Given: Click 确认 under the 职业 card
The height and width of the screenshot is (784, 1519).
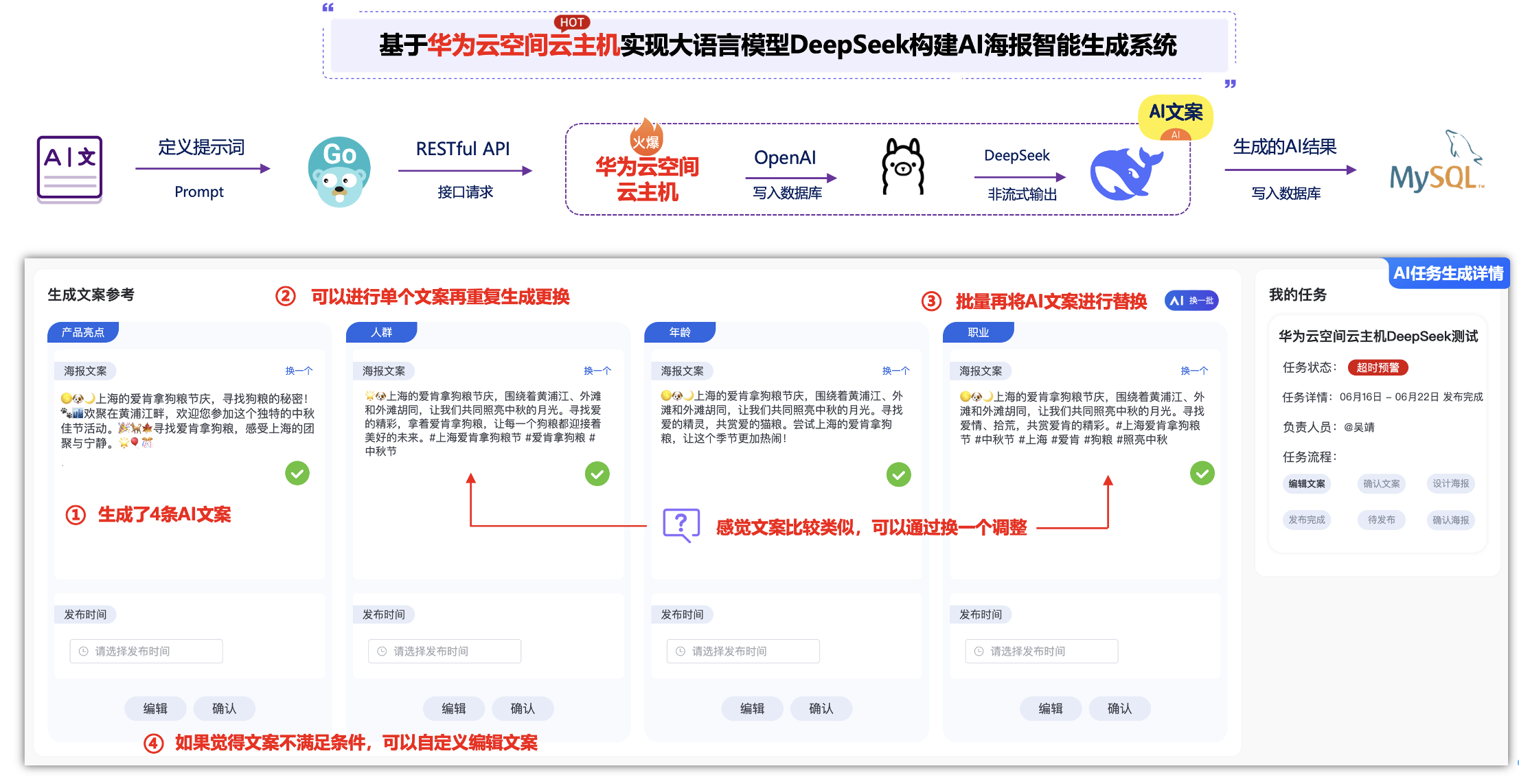Looking at the screenshot, I should (1120, 708).
